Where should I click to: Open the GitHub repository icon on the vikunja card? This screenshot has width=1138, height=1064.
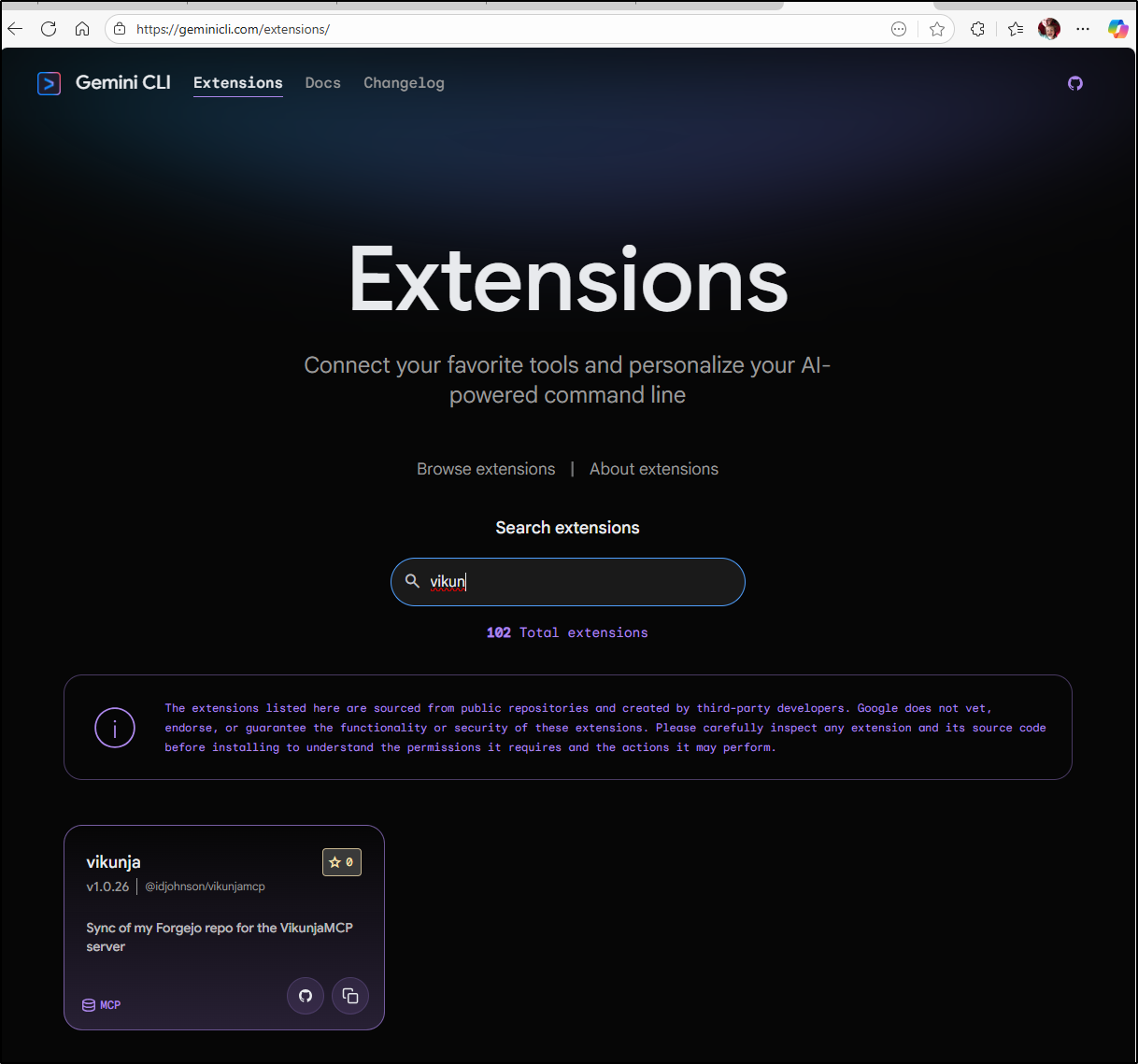tap(306, 996)
